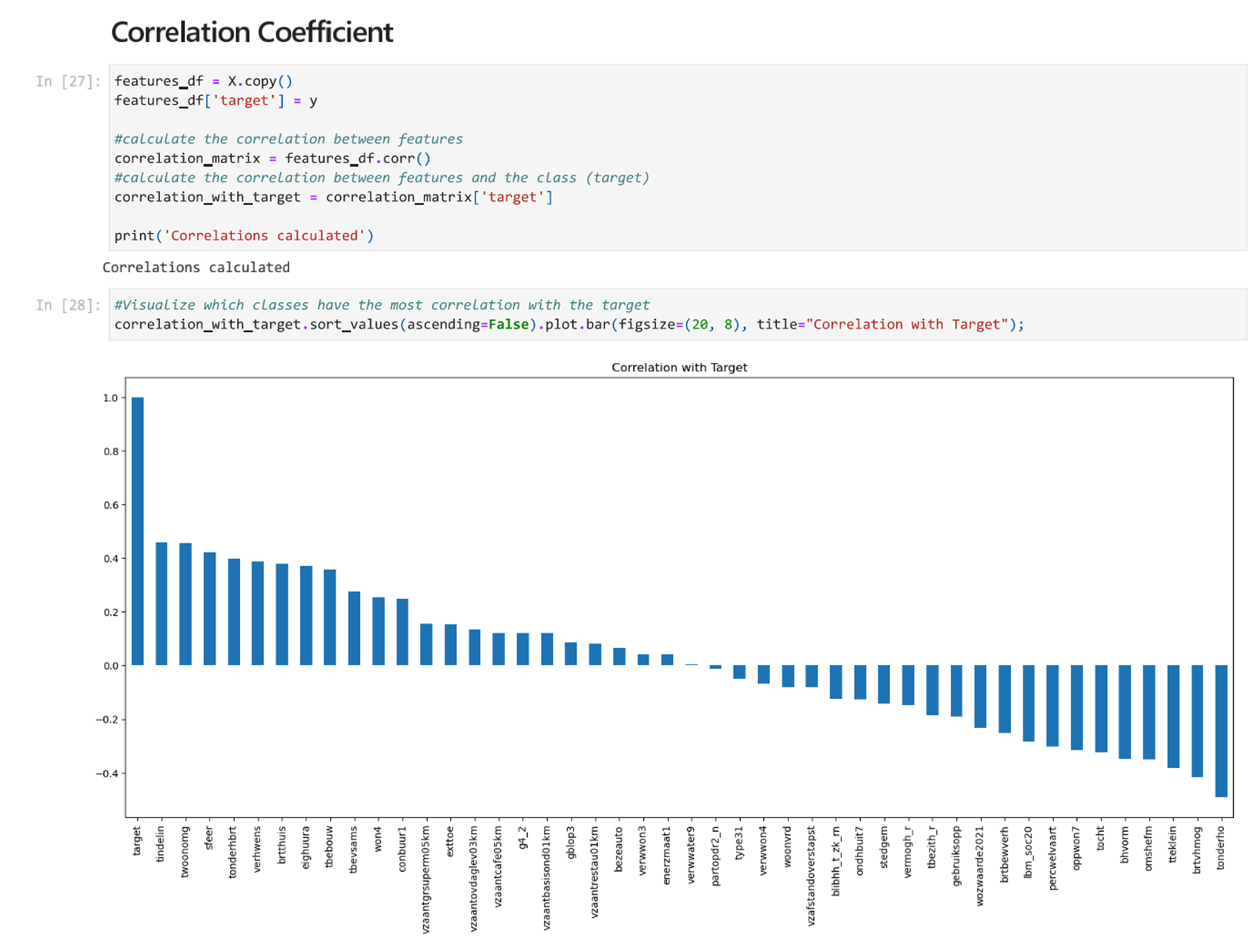Screen dimensions: 1254x952
Task: Click the vzafstandoverstapst x-axis label
Action: [811, 875]
